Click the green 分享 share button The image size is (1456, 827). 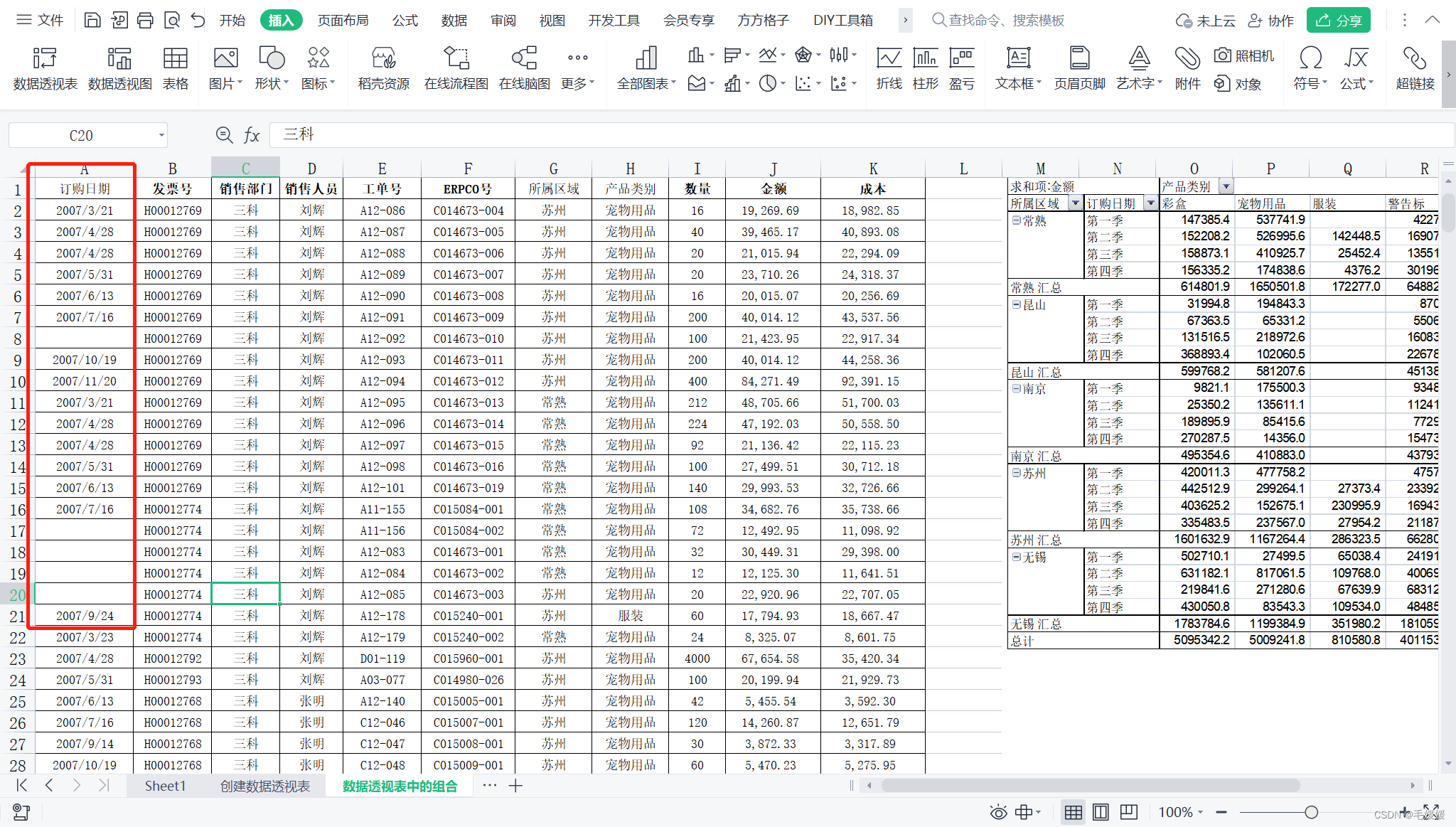click(1339, 21)
